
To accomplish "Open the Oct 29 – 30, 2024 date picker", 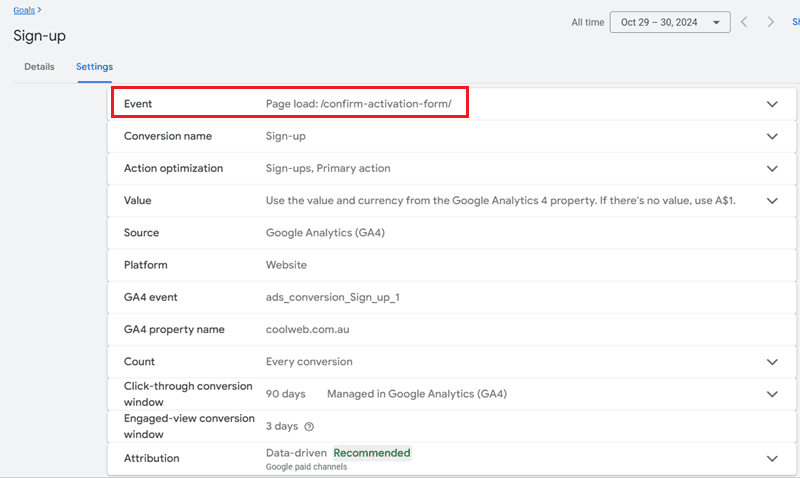I will coord(669,22).
